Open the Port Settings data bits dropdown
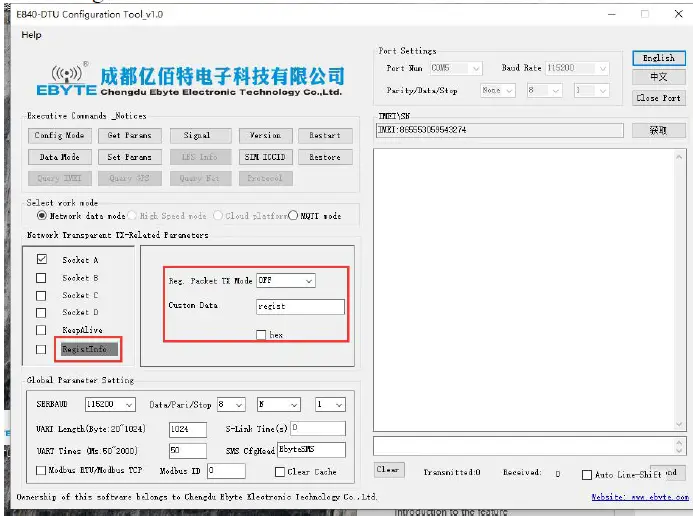Screen dimensions: 693x516 pyautogui.click(x=544, y=91)
